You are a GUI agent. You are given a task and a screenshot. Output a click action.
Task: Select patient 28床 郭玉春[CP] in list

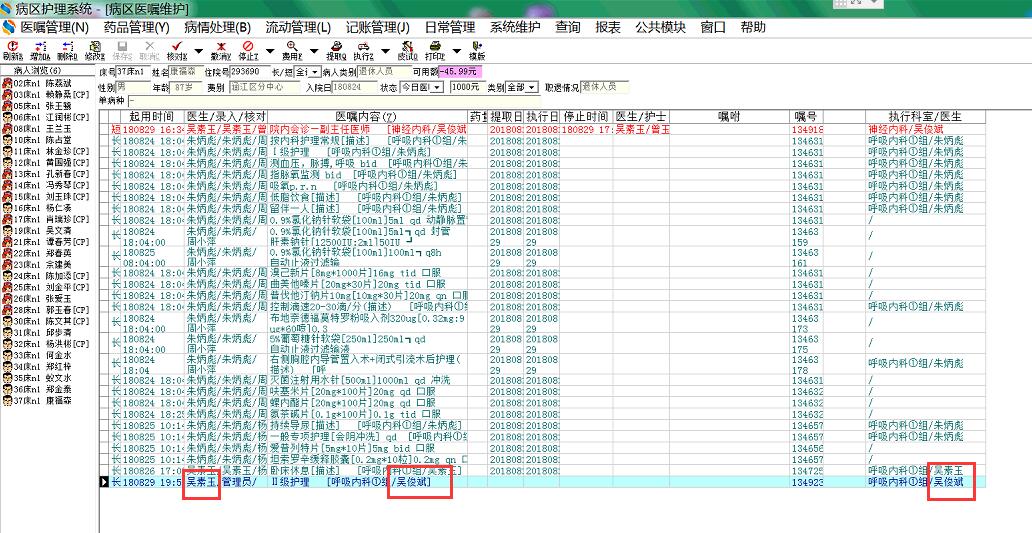coord(47,310)
